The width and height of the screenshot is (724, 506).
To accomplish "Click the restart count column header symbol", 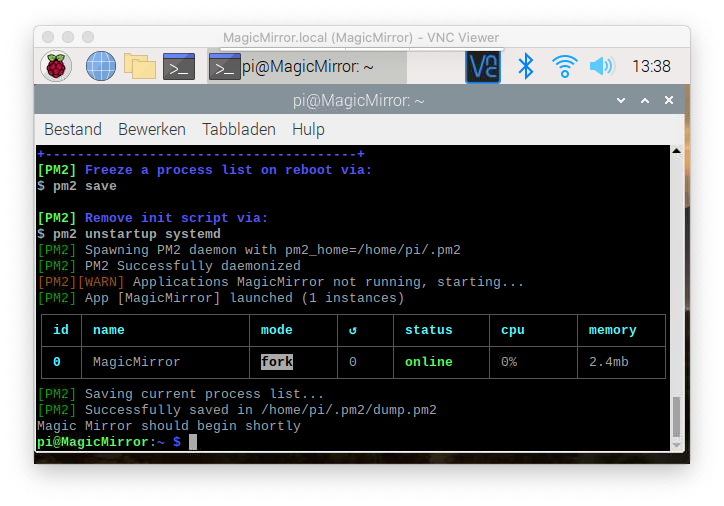I will pyautogui.click(x=353, y=330).
